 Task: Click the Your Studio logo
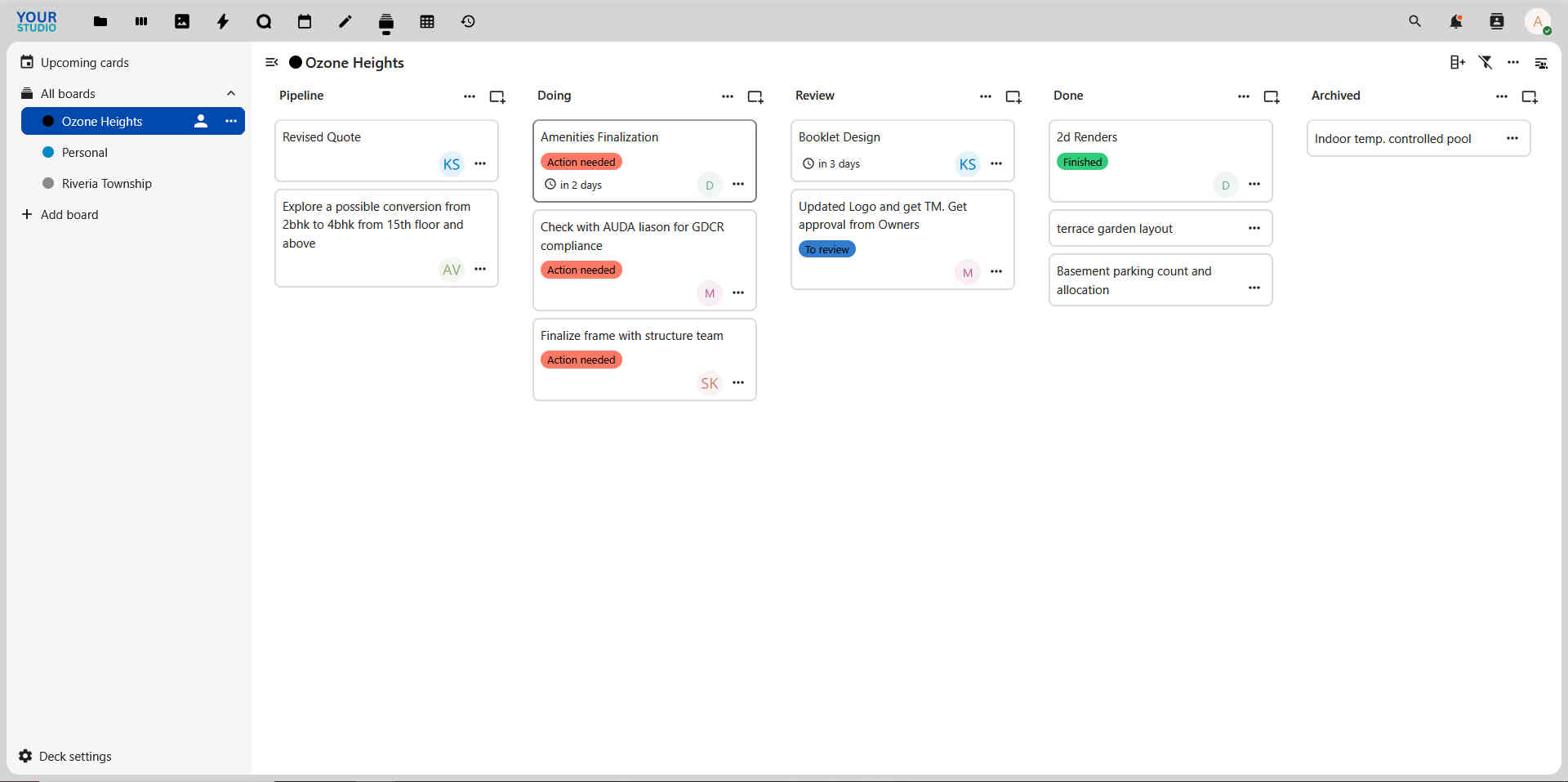[37, 22]
